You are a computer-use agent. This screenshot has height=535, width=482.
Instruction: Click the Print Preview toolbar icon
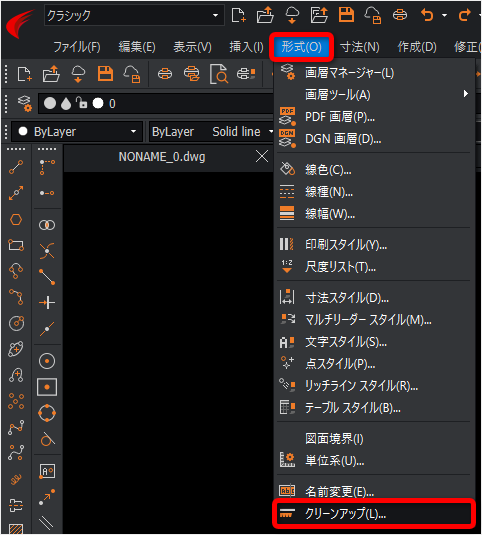tap(219, 74)
